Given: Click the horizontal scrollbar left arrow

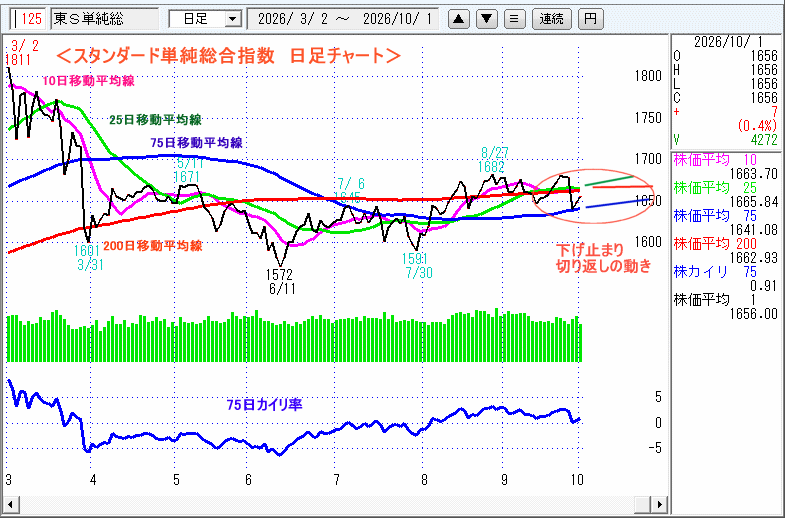Looking at the screenshot, I should pos(10,503).
